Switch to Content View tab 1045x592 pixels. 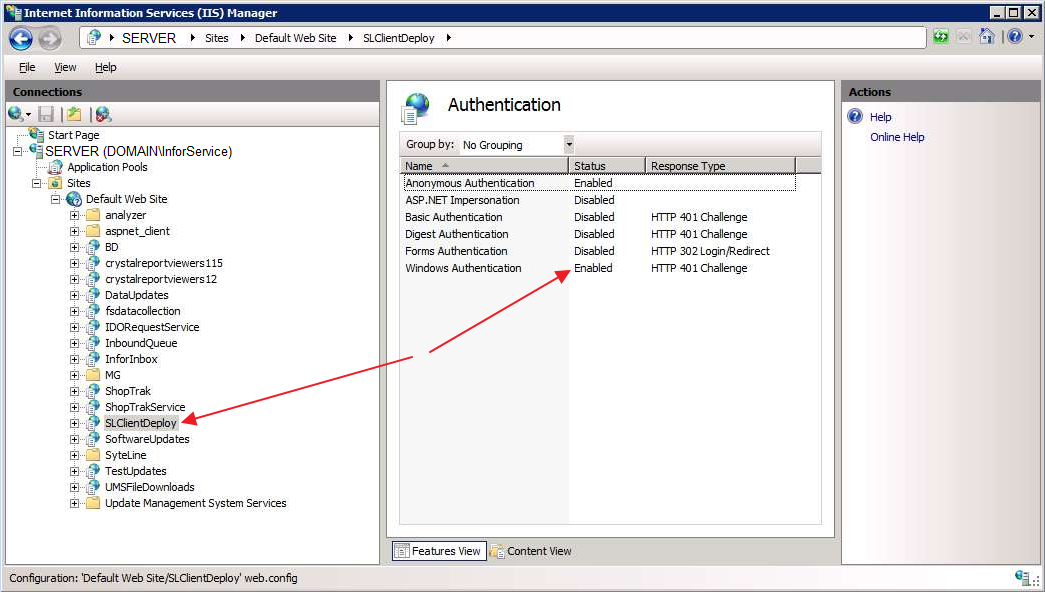pos(531,551)
